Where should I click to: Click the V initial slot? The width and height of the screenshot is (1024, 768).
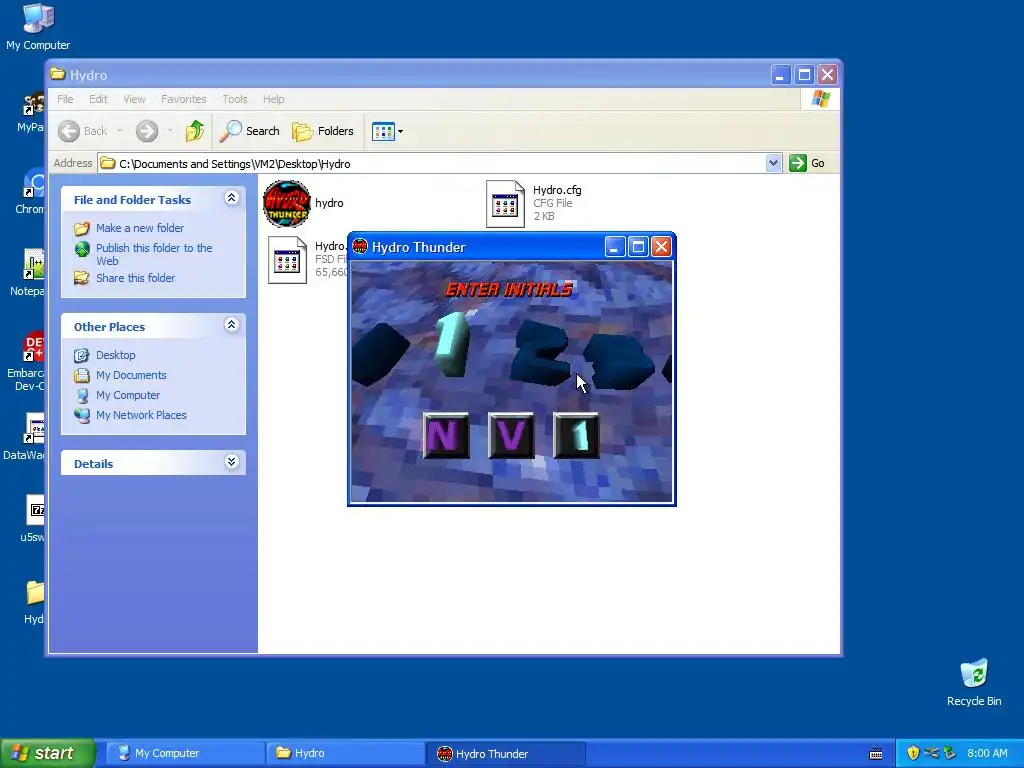pyautogui.click(x=511, y=436)
